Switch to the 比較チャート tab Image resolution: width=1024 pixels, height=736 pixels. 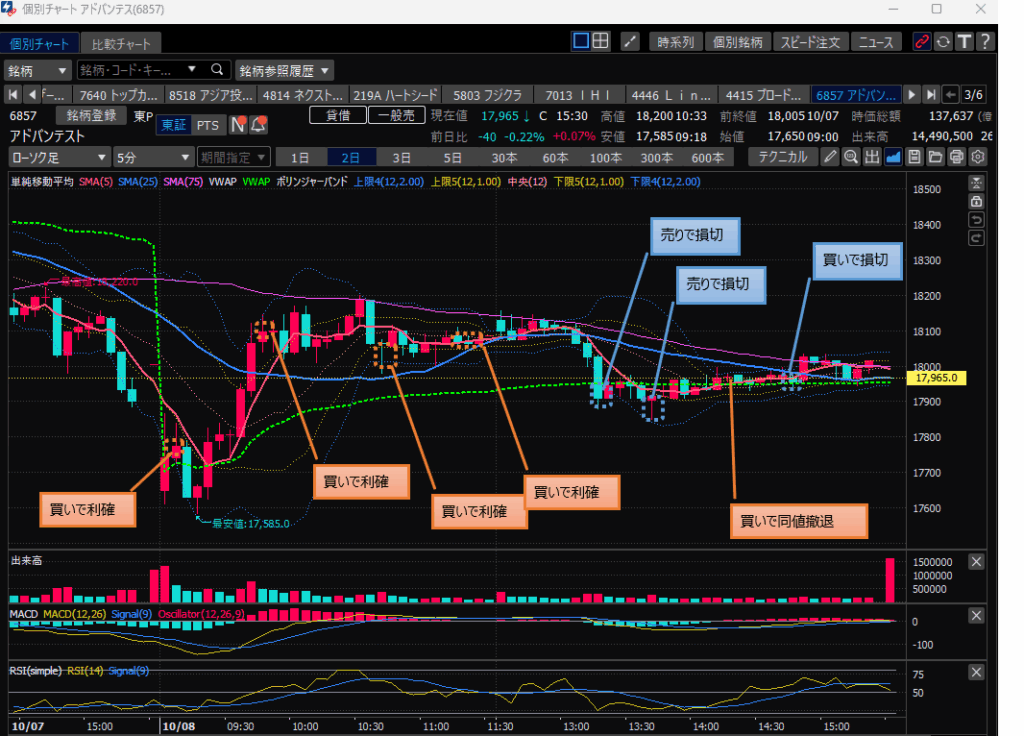point(120,44)
